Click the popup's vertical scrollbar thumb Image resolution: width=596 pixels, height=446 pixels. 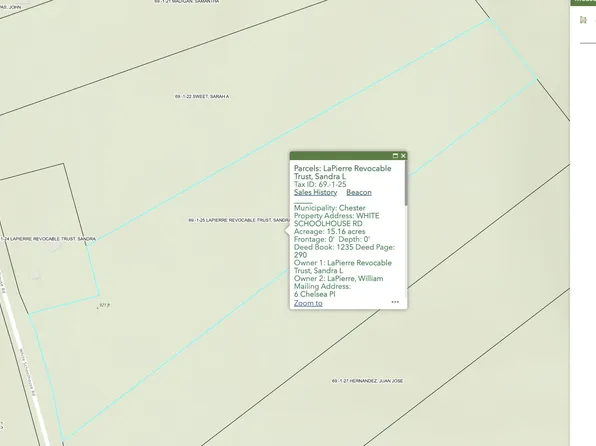pos(406,183)
